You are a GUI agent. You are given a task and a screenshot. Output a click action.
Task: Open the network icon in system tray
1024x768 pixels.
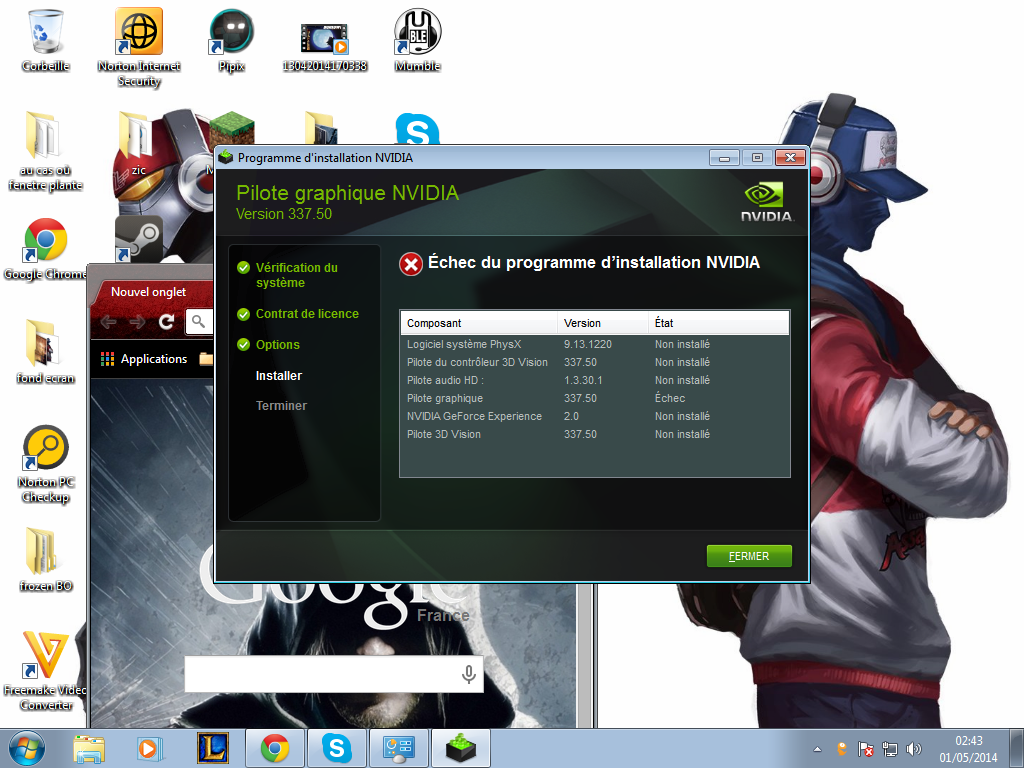click(x=889, y=749)
